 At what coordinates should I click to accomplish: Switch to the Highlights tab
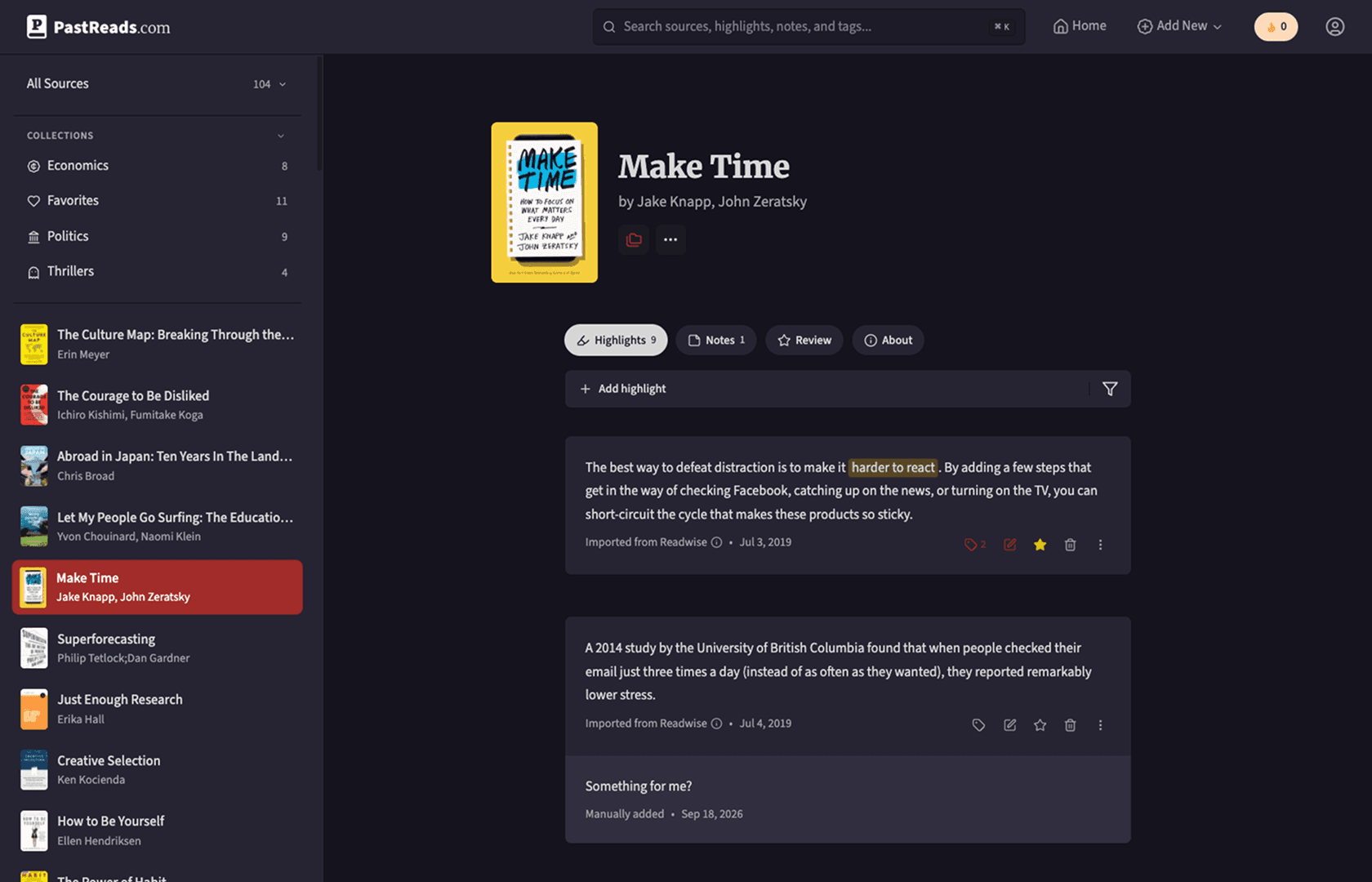(x=616, y=341)
